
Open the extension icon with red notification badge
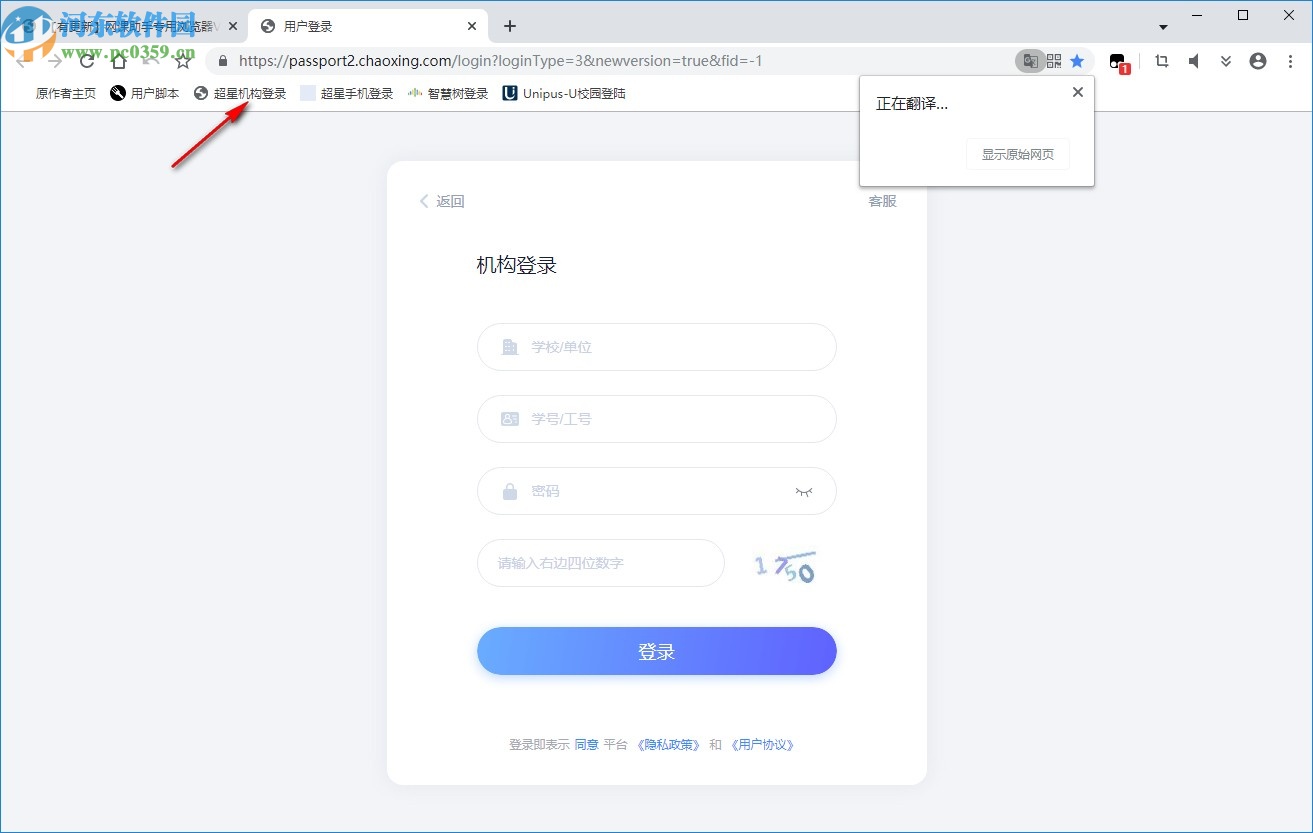tap(1117, 61)
